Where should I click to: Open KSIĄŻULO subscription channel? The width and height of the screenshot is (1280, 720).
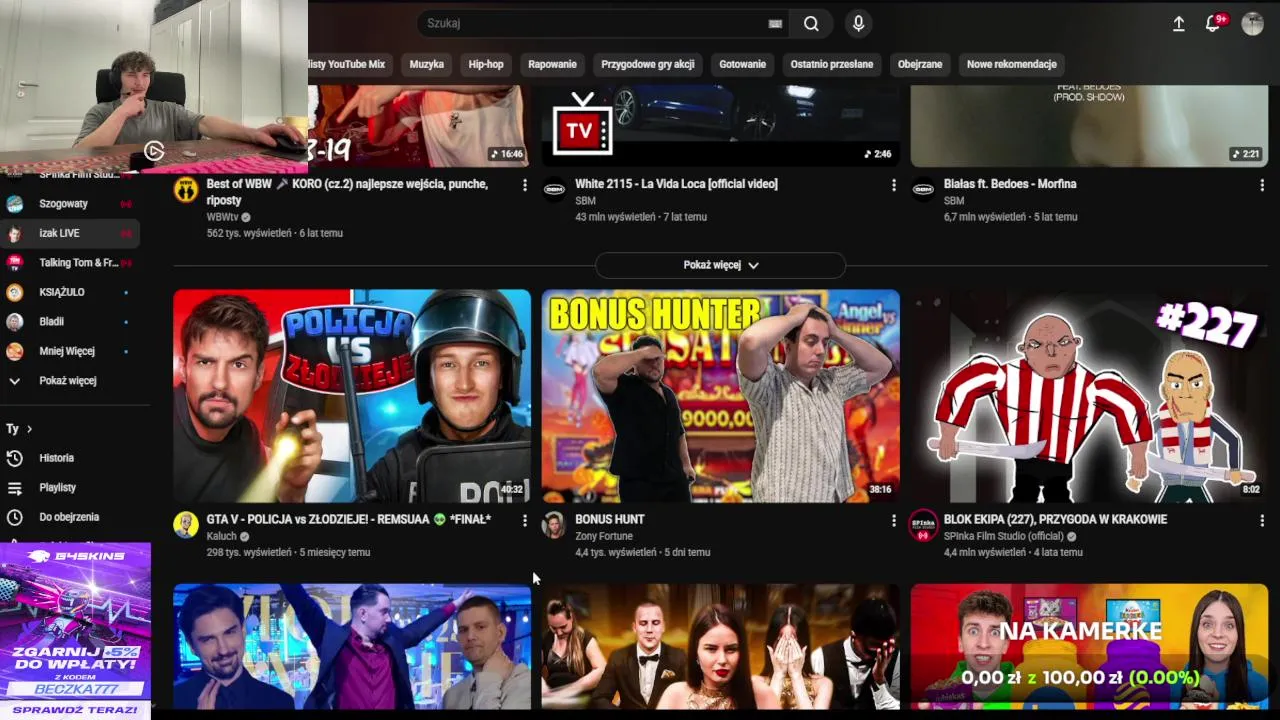pyautogui.click(x=70, y=292)
